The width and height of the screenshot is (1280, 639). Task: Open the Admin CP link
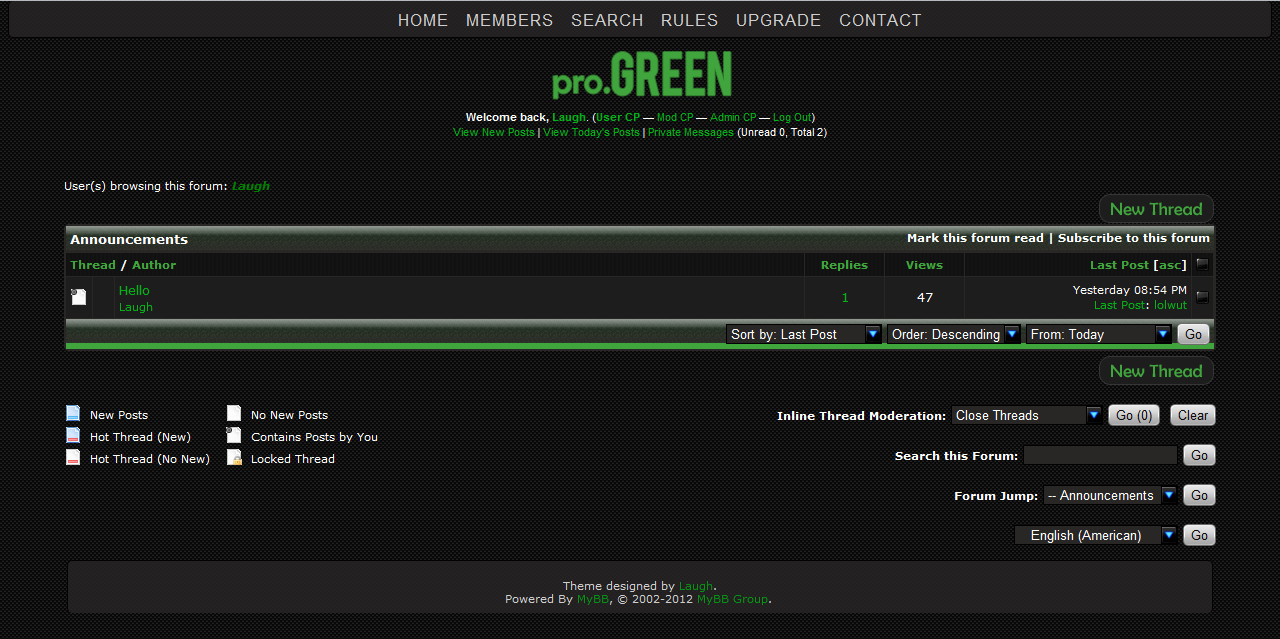(733, 117)
